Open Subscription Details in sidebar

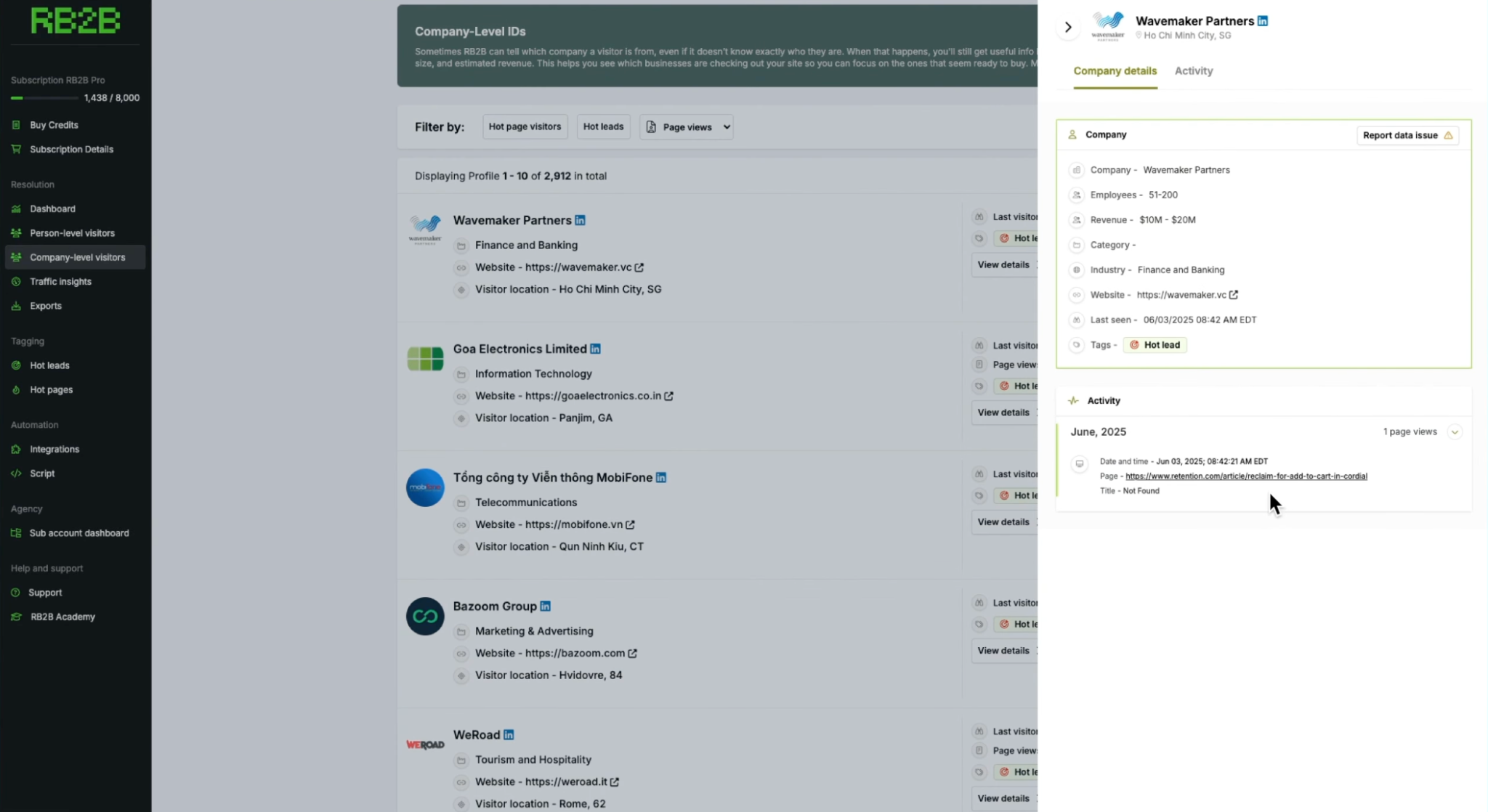pyautogui.click(x=71, y=150)
